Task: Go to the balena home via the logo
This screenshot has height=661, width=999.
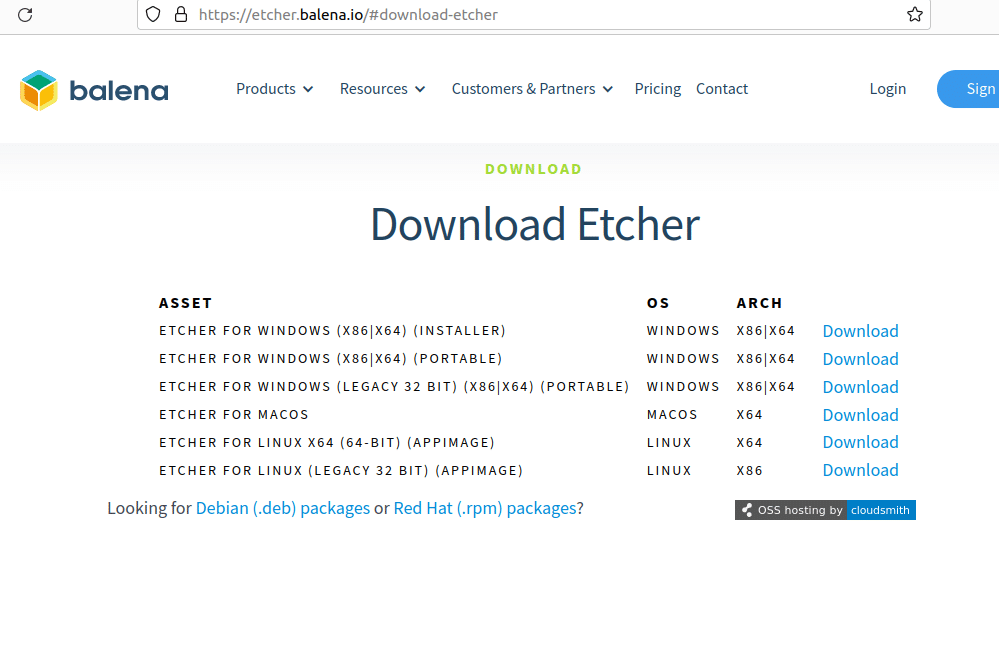Action: (x=94, y=91)
